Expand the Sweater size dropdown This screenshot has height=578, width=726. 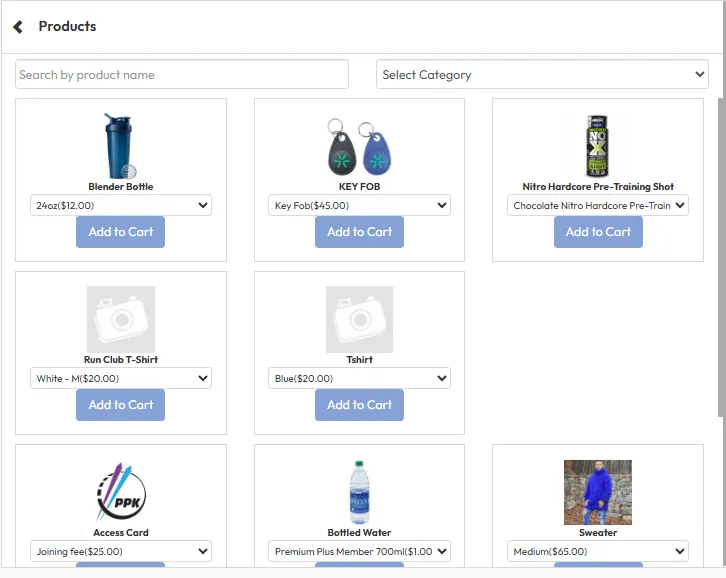click(x=598, y=552)
